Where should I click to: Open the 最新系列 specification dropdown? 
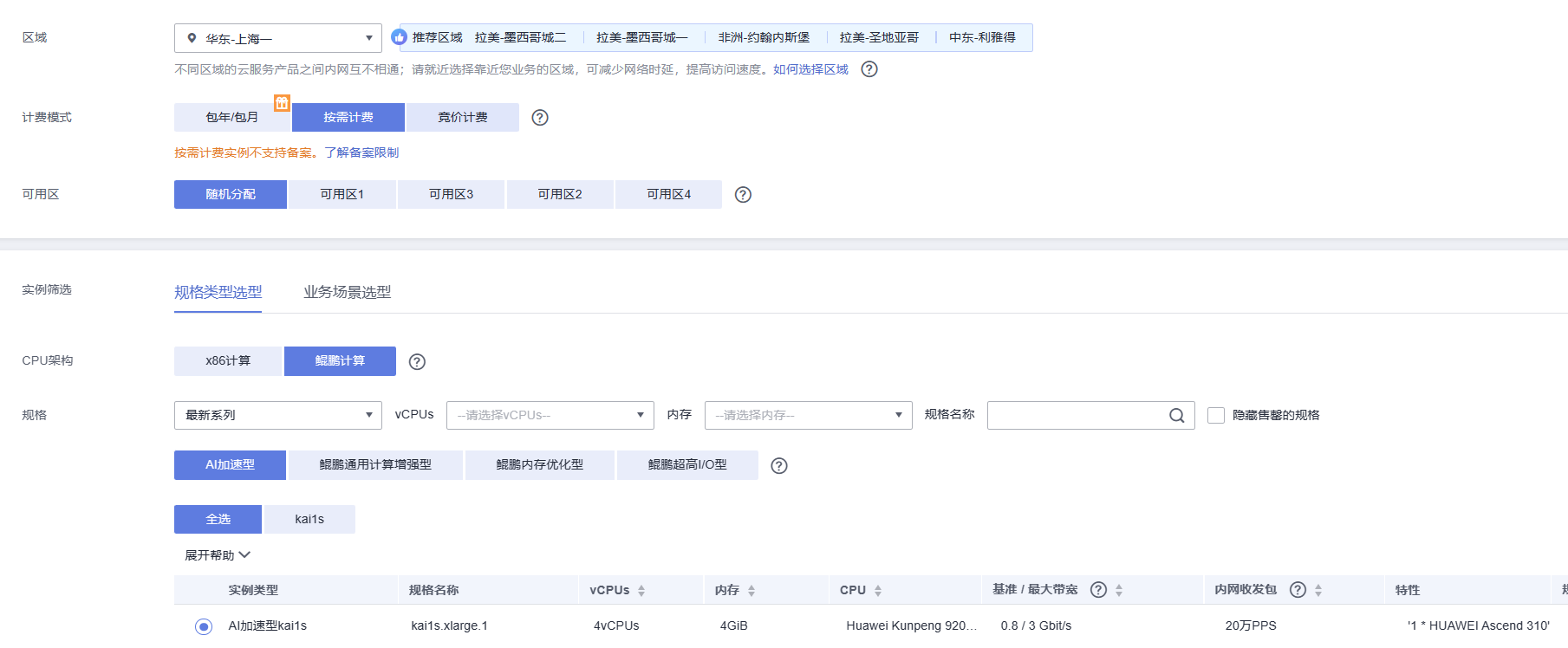(x=278, y=416)
